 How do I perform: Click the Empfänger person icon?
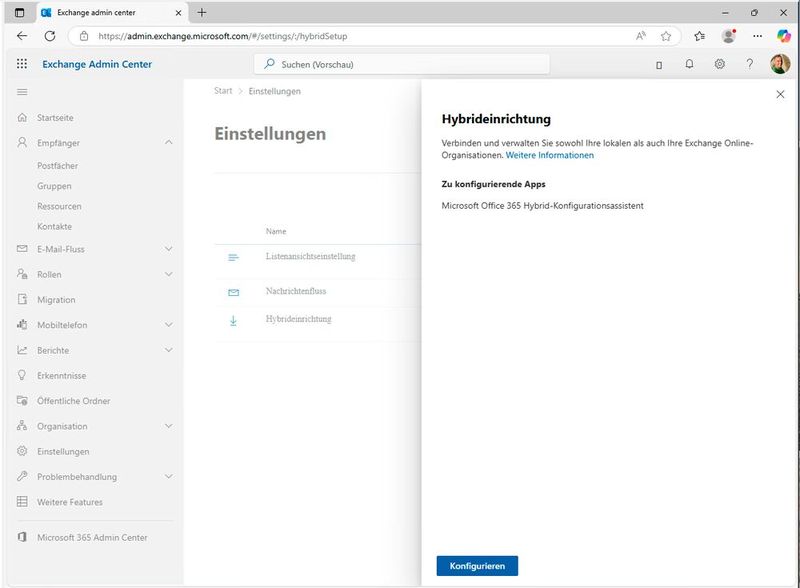pos(22,142)
